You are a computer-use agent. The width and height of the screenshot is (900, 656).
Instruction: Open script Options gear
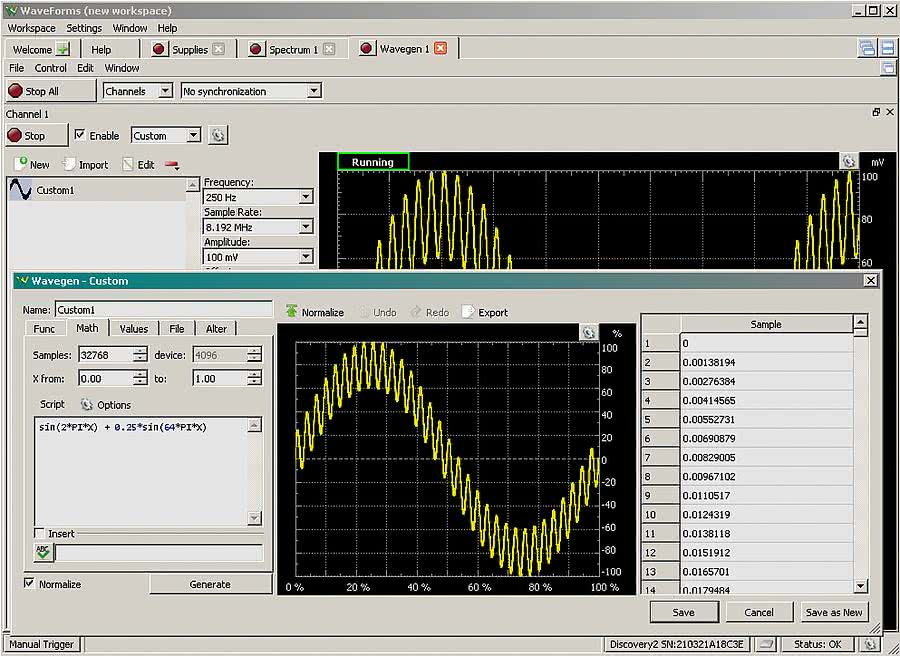click(x=86, y=405)
